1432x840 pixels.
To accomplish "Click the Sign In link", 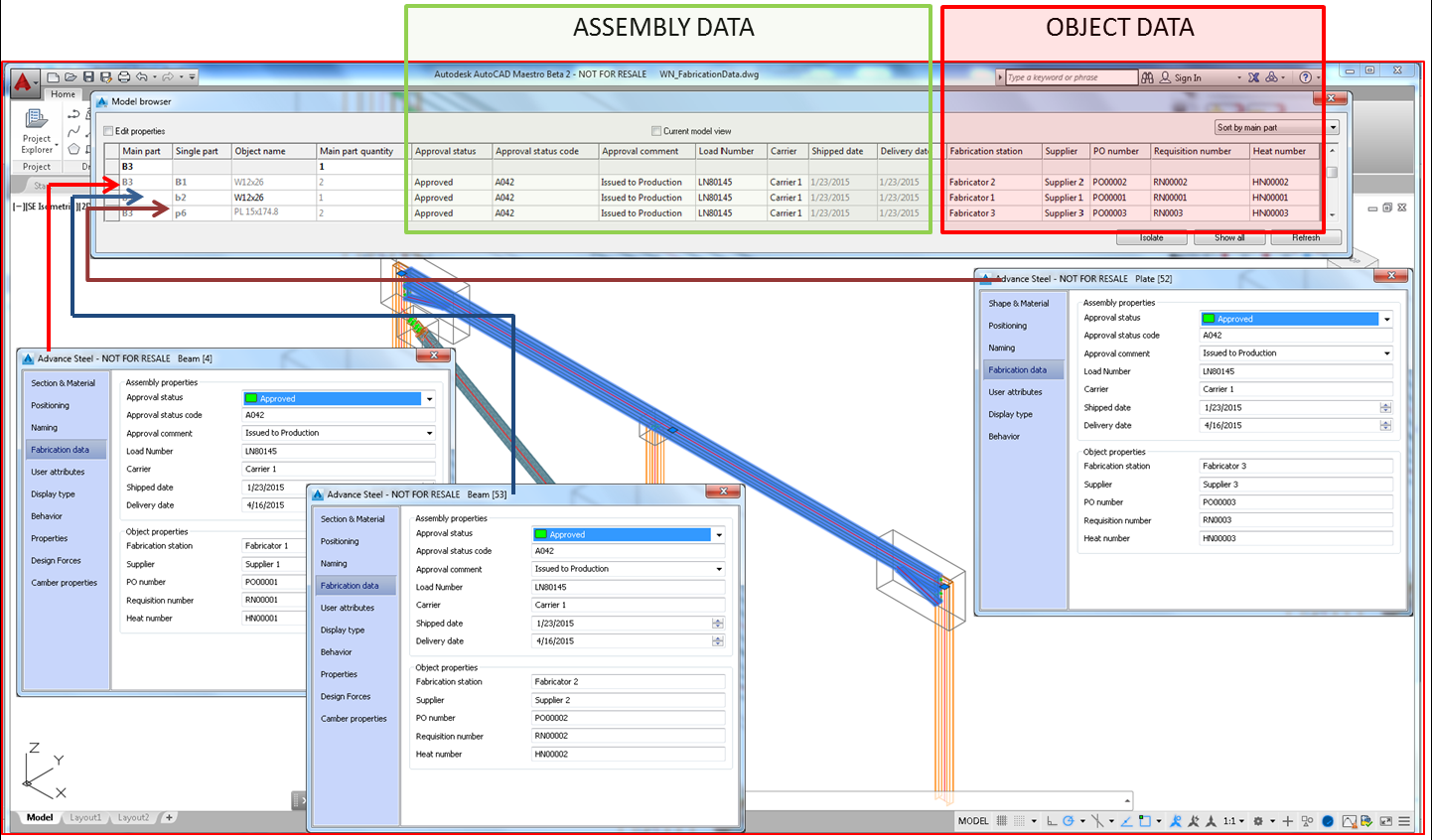I will [1188, 78].
